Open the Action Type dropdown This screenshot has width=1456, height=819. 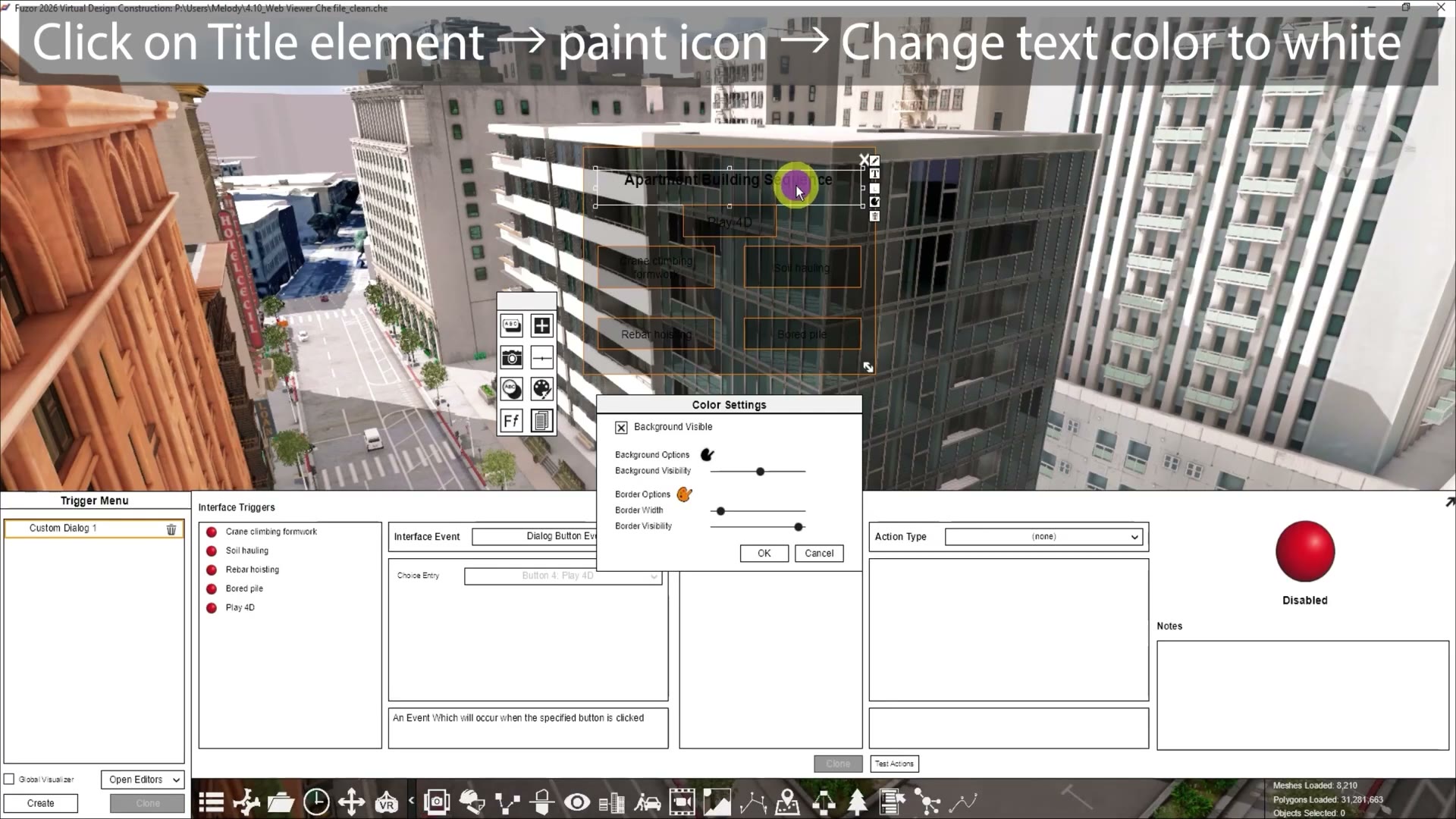click(x=1043, y=537)
